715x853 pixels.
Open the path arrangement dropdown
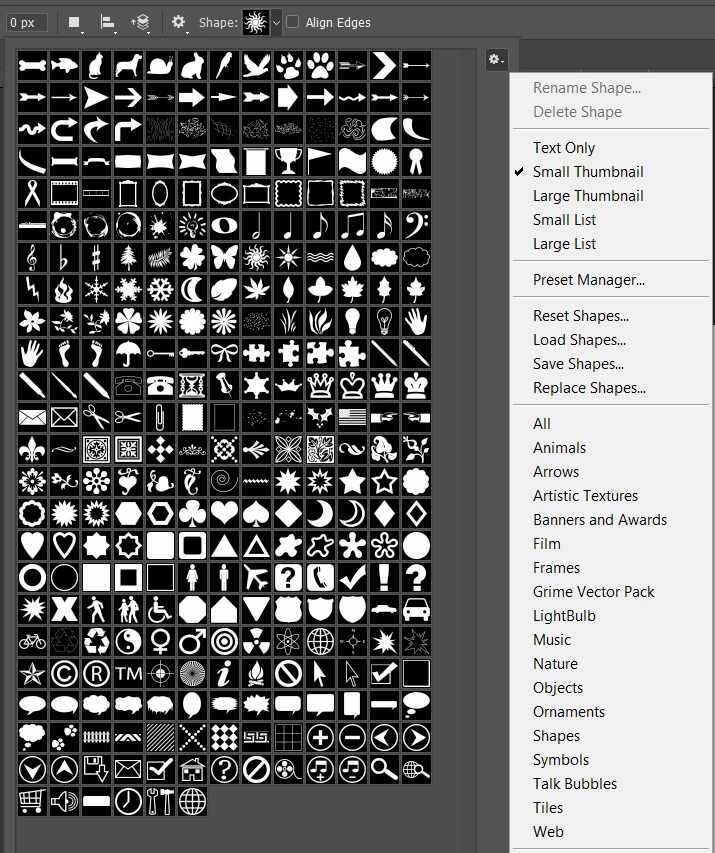(x=140, y=23)
